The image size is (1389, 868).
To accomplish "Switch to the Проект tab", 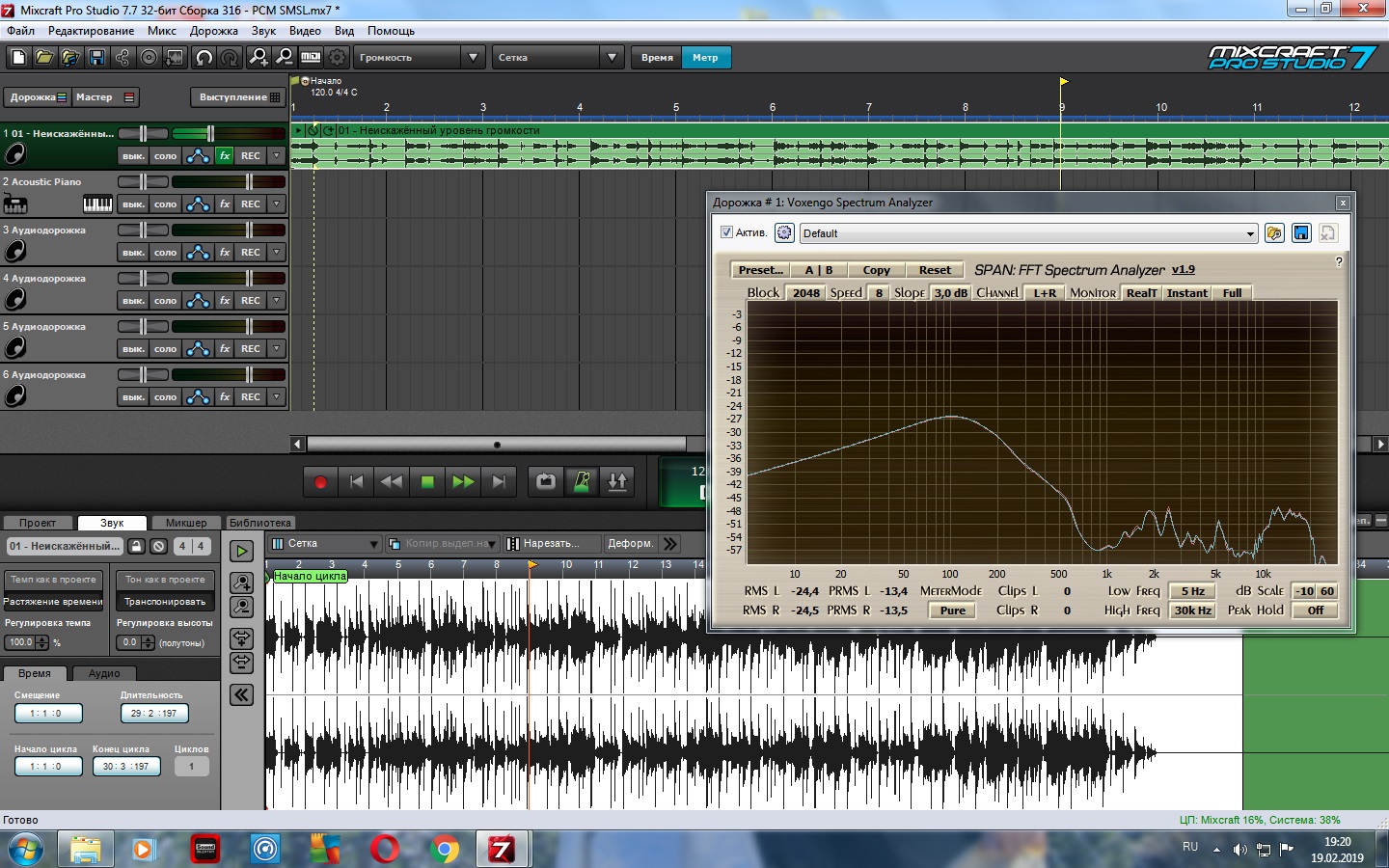I will click(x=38, y=523).
